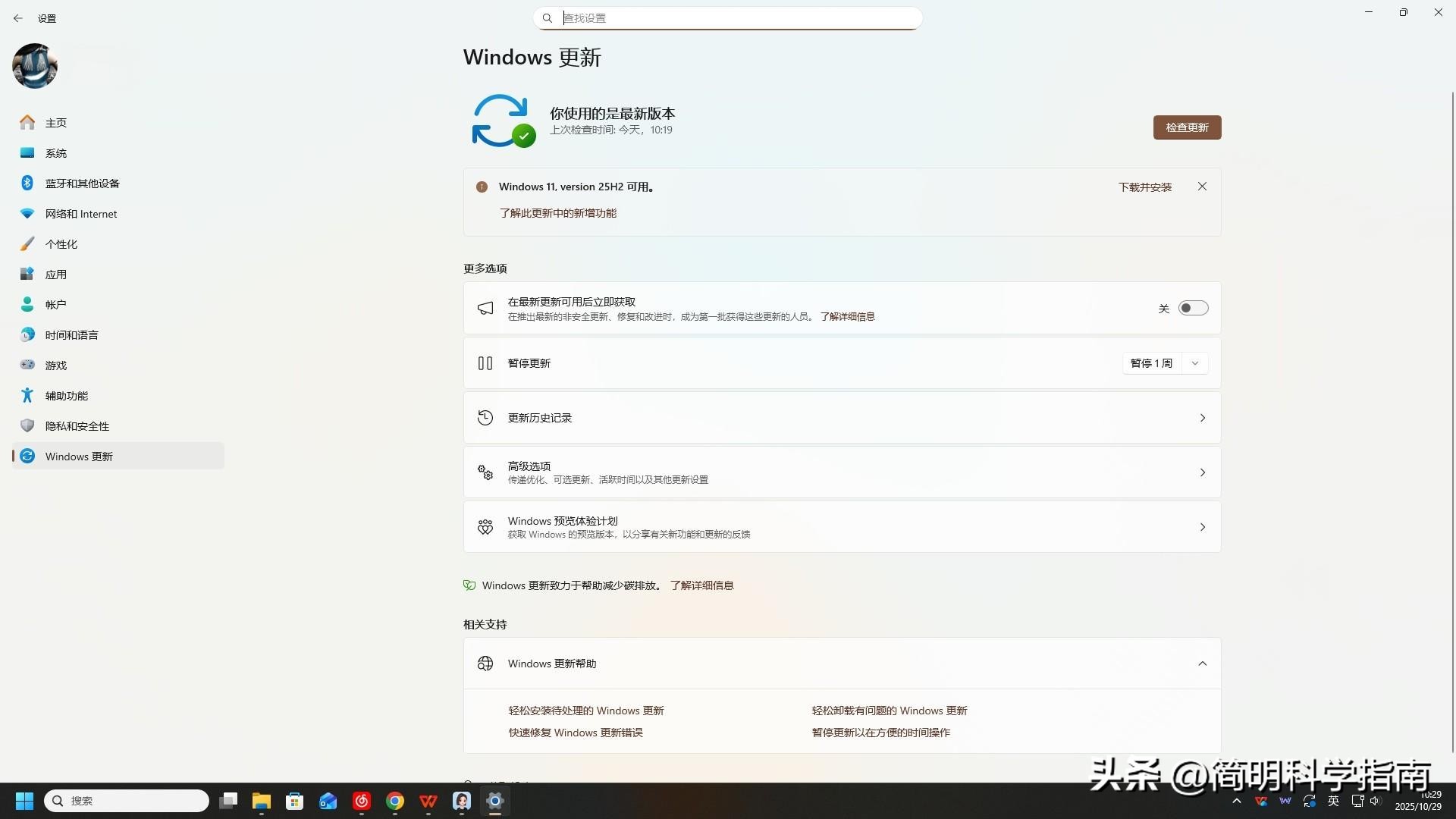
Task: Open the Windows 更新 sidebar item
Action: coord(78,456)
